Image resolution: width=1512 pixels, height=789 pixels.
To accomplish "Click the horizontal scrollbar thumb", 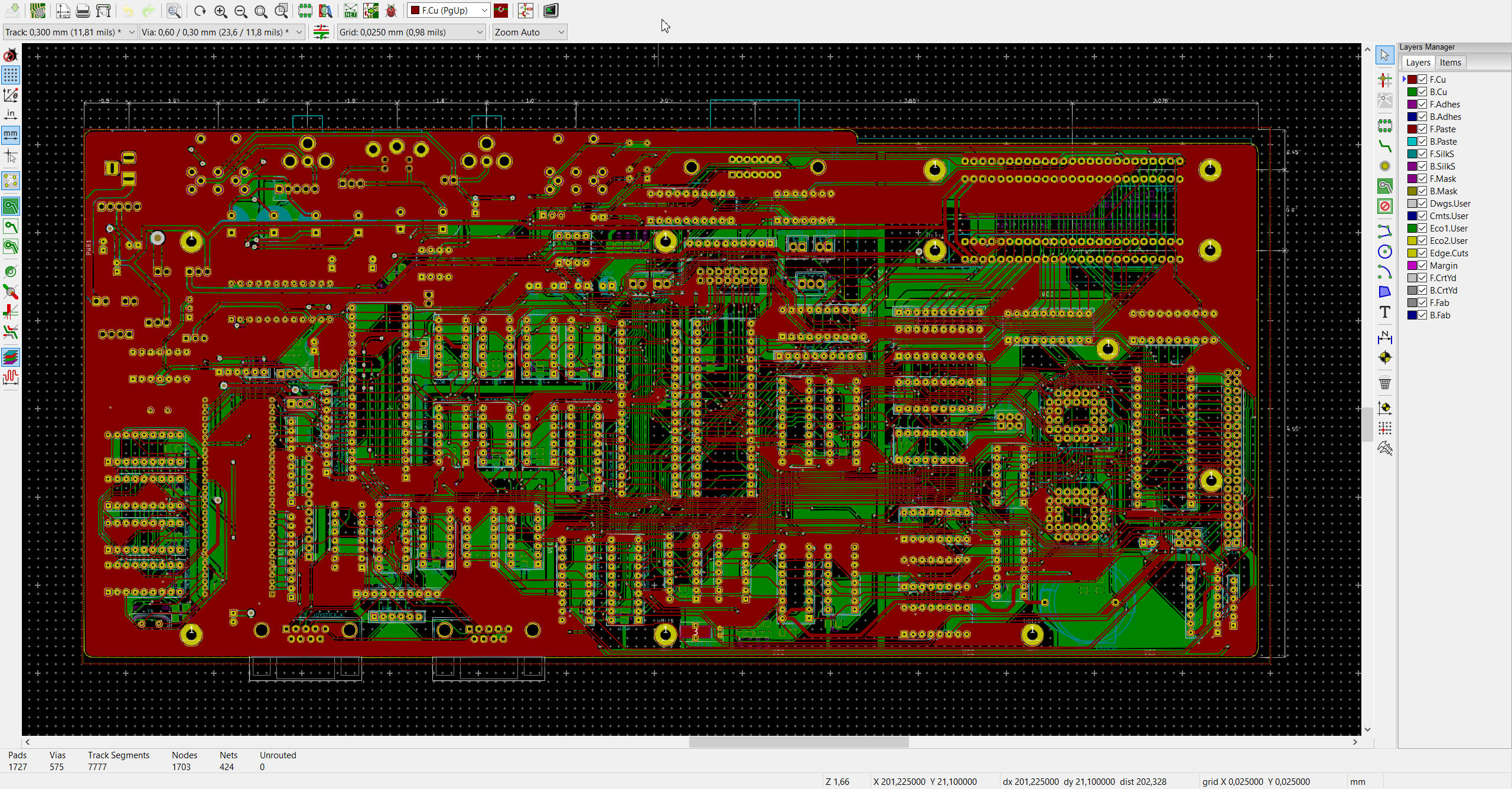I will coord(799,742).
